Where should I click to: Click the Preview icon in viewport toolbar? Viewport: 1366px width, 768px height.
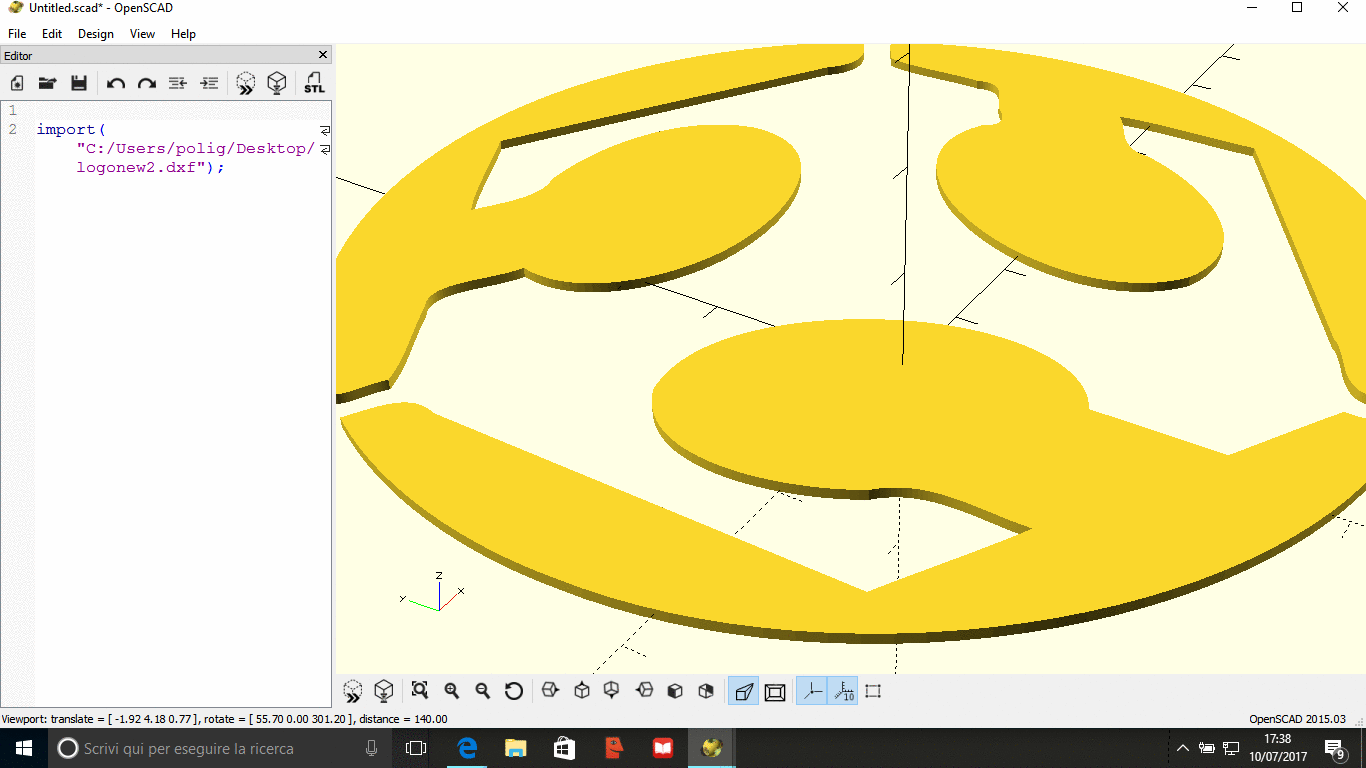click(352, 691)
